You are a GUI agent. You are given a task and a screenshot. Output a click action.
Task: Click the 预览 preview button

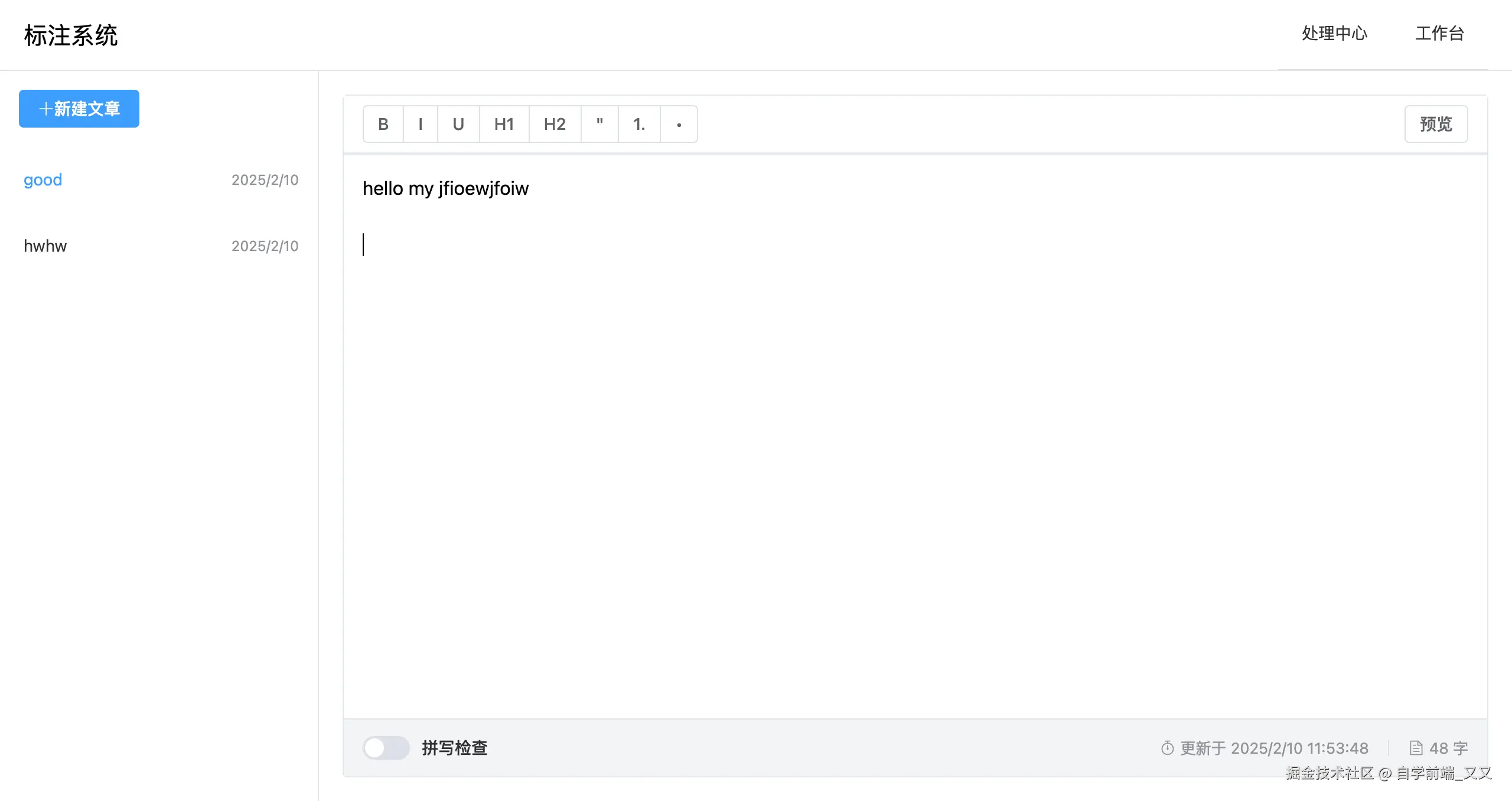1436,124
